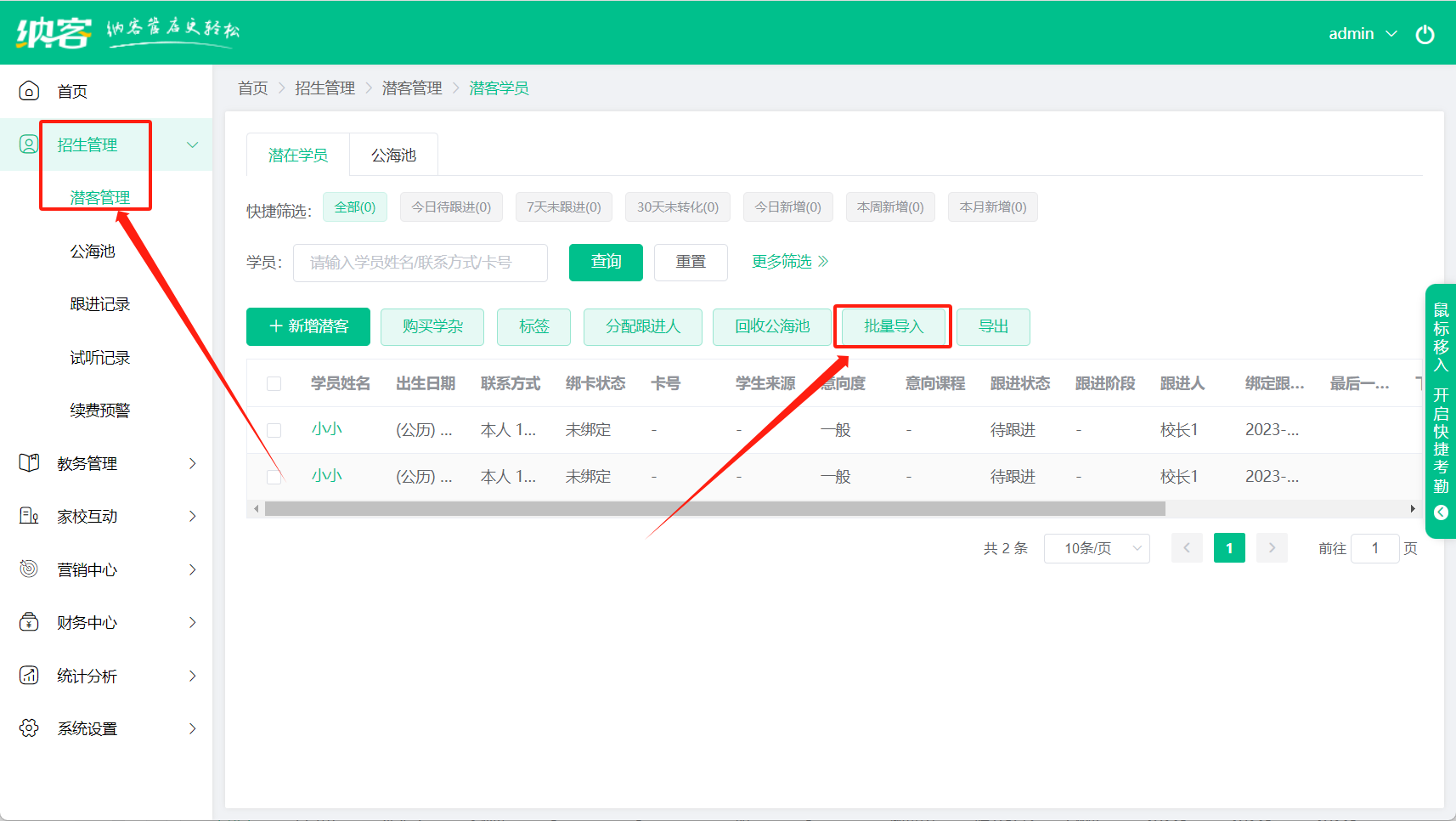
Task: Click the 统计分析 chart icon
Action: [29, 676]
